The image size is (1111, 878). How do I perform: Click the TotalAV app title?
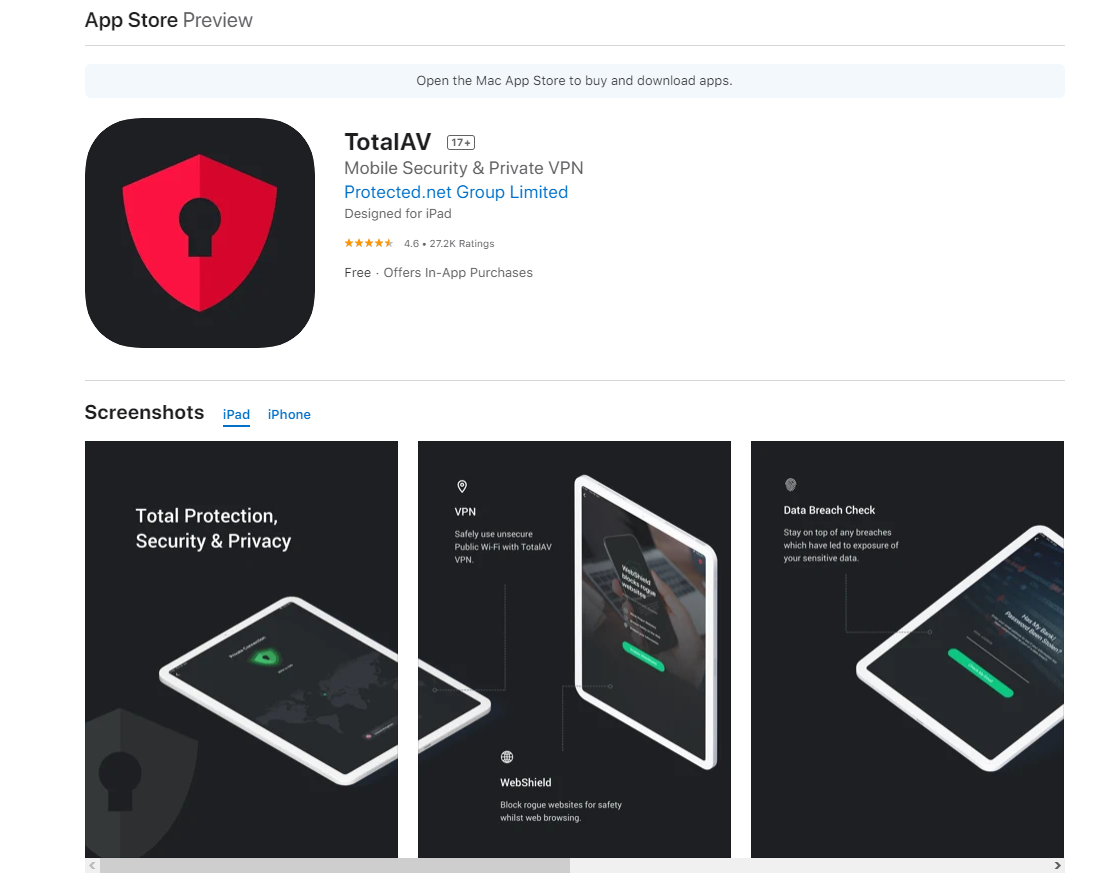pos(388,142)
